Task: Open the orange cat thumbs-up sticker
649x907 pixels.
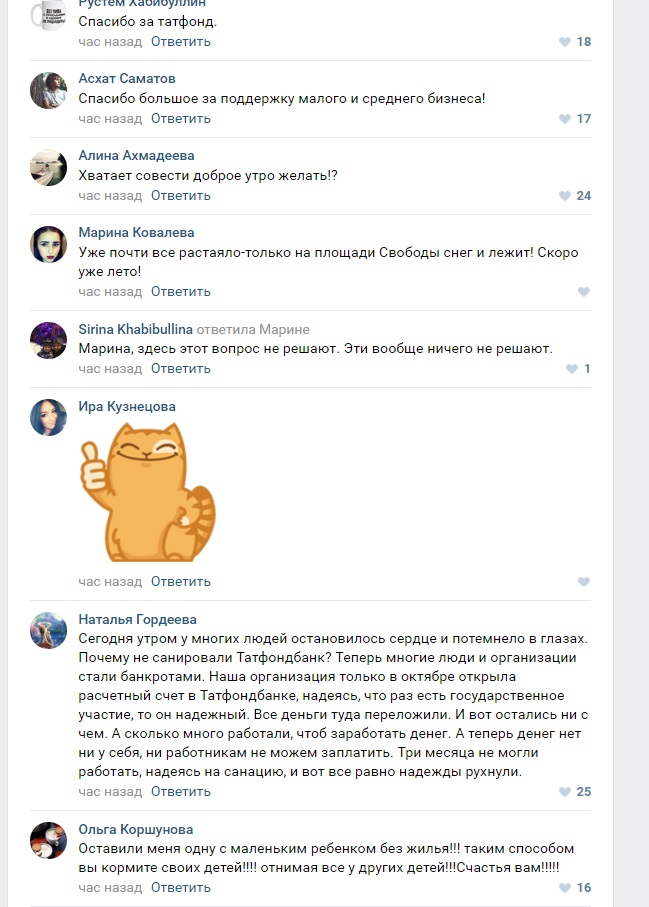Action: point(146,491)
